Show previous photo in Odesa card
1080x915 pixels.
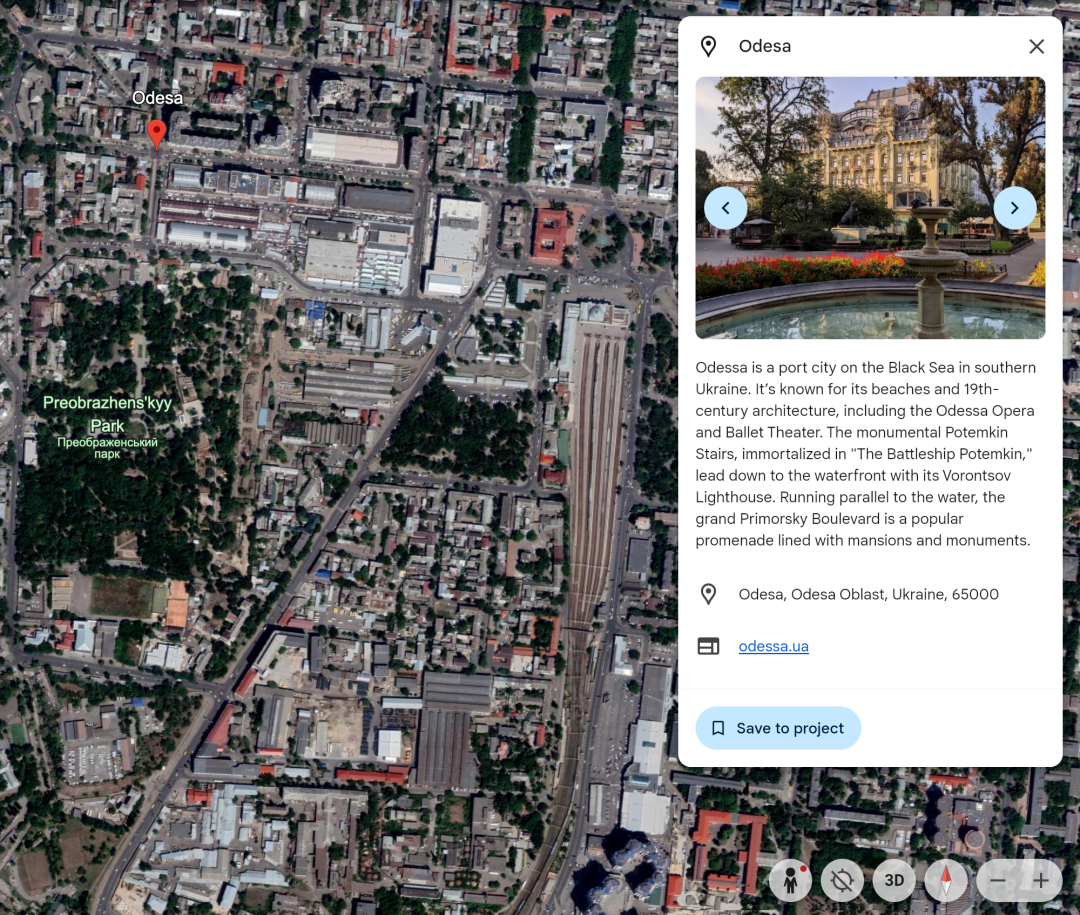click(x=726, y=208)
